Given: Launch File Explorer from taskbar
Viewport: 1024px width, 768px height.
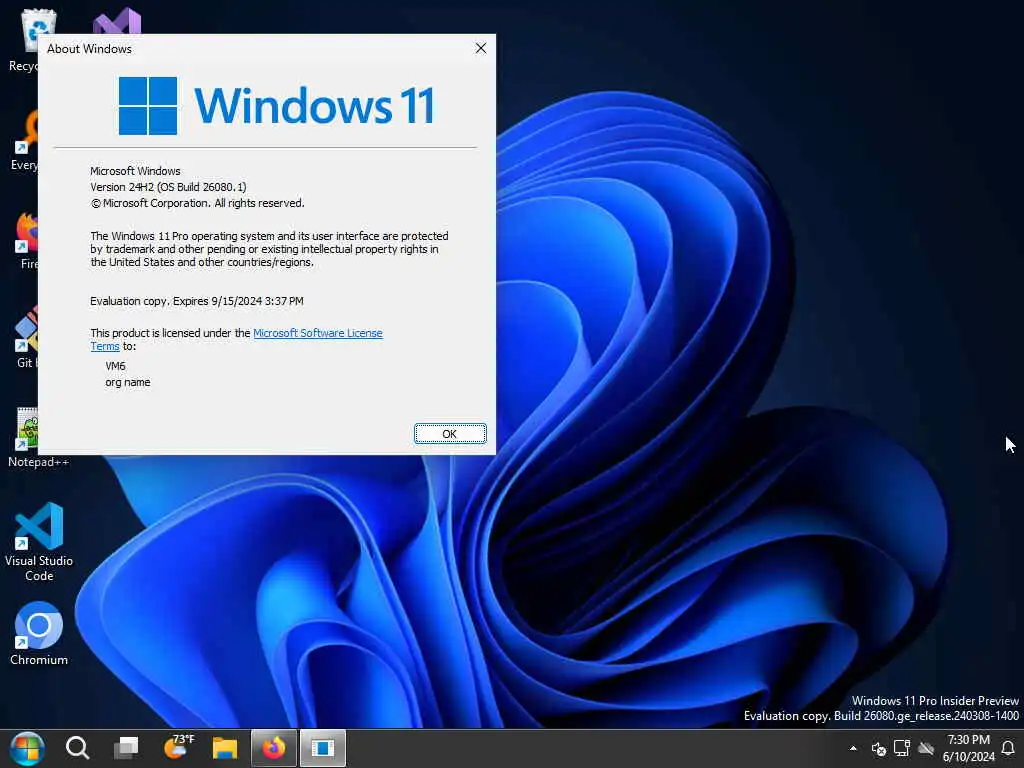Looking at the screenshot, I should 225,748.
